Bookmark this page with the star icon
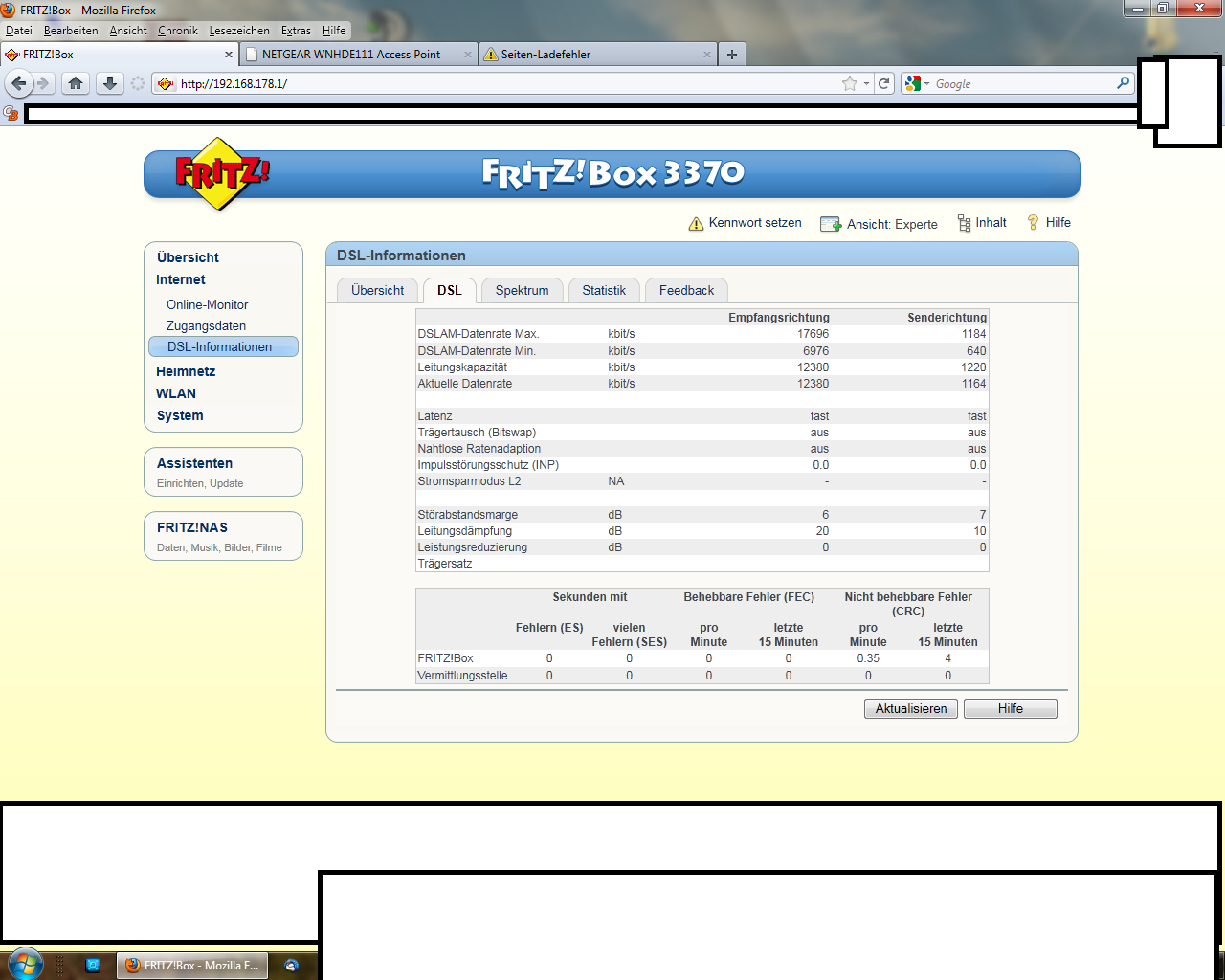This screenshot has height=980, width=1225. (849, 83)
